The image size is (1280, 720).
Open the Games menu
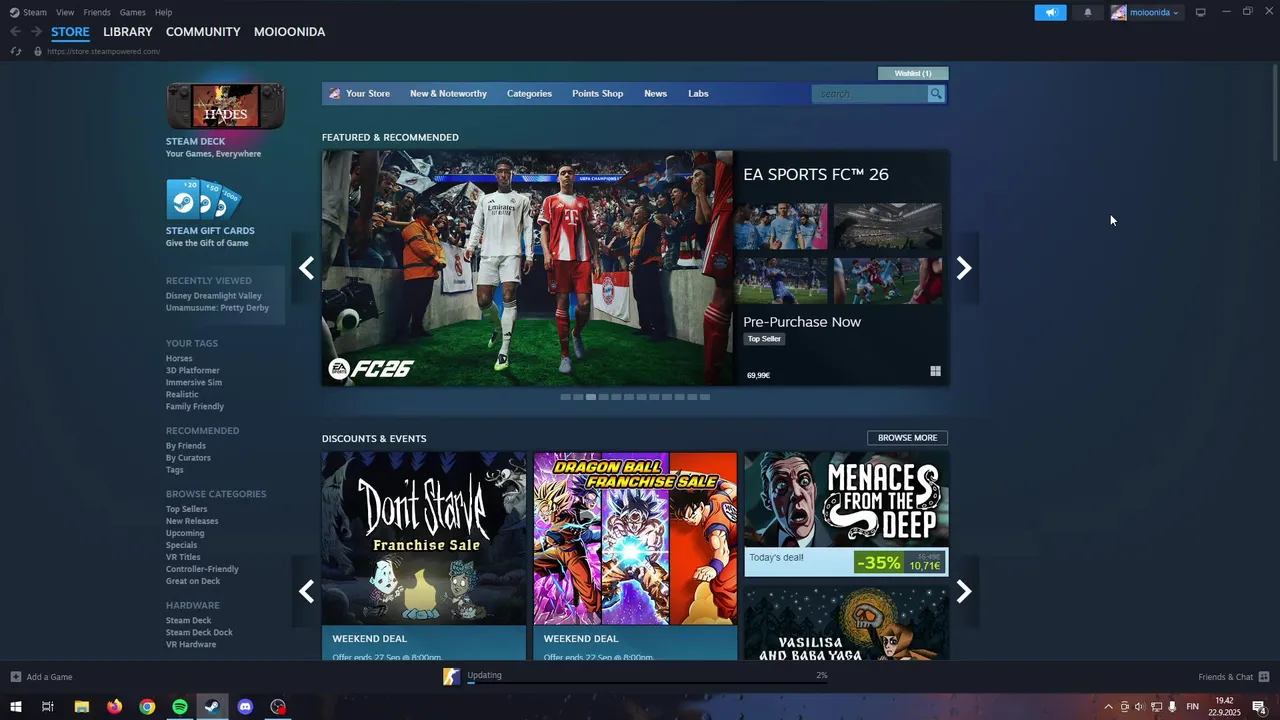pyautogui.click(x=132, y=12)
